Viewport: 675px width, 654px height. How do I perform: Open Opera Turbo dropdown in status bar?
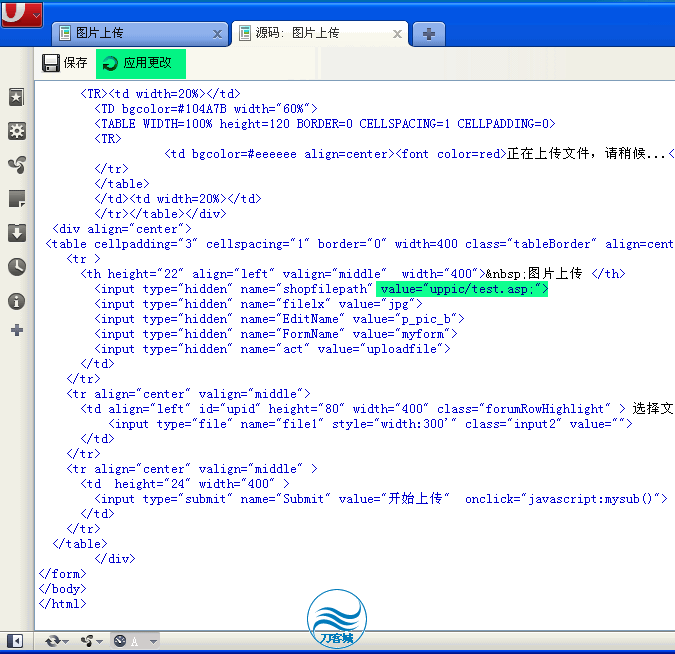click(135, 641)
